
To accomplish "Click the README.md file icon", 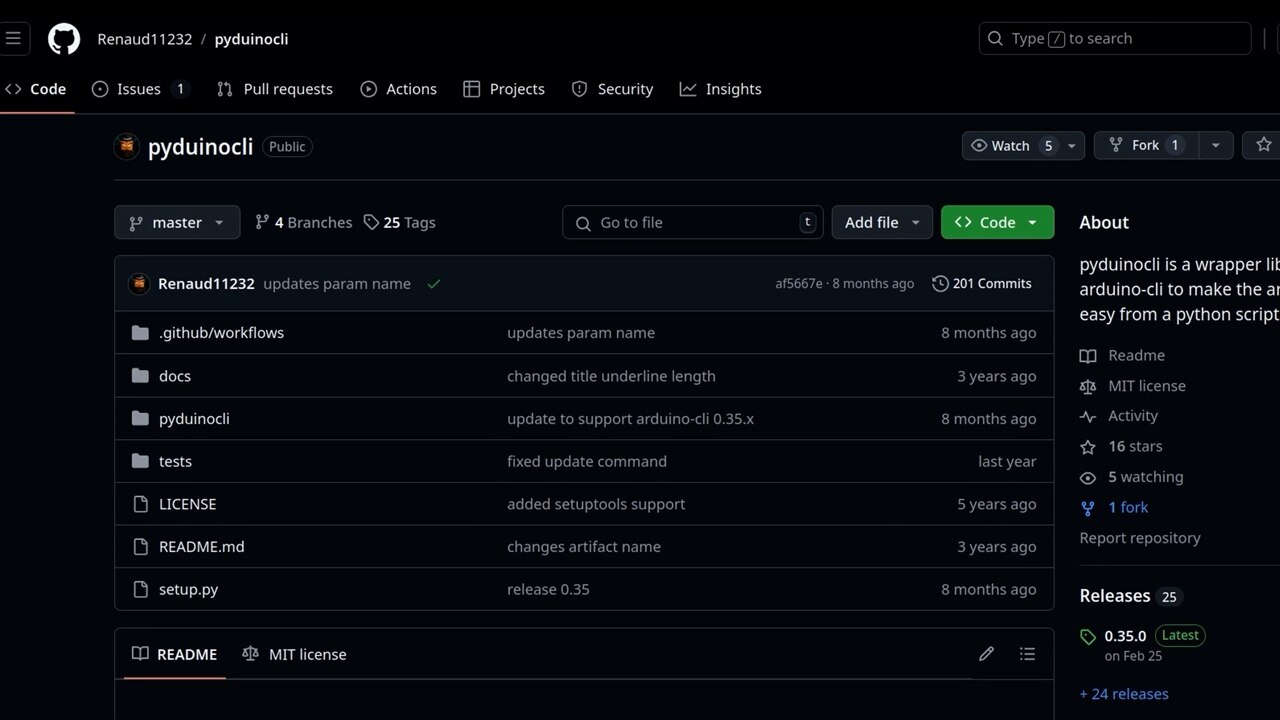I will [x=140, y=547].
